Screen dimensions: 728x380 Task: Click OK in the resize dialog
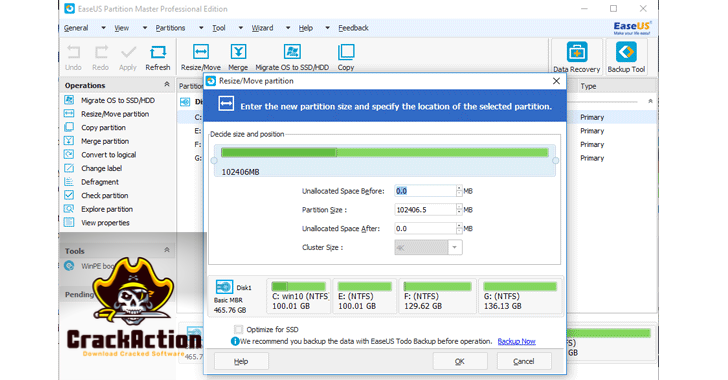click(460, 361)
